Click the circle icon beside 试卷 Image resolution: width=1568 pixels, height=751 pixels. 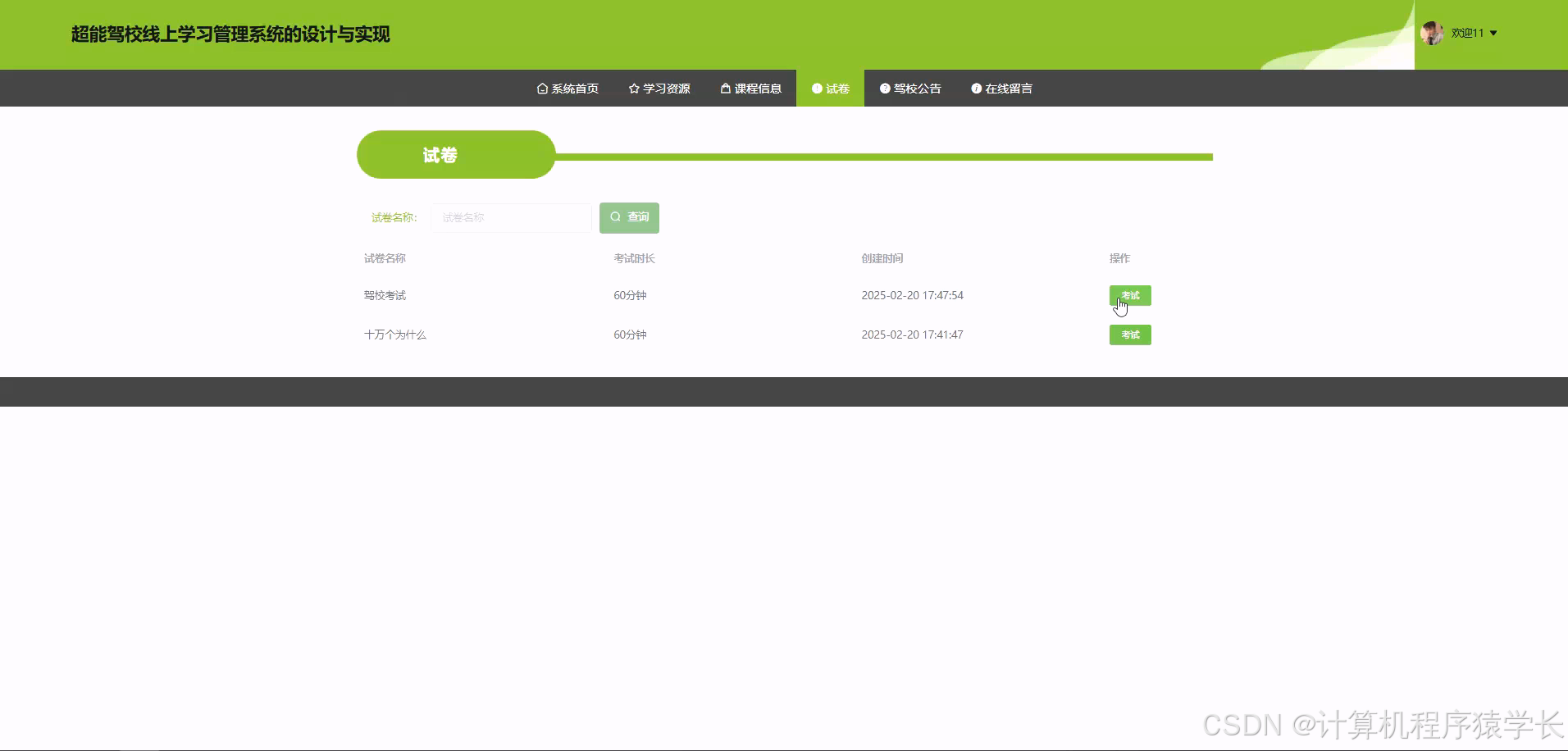(x=817, y=89)
